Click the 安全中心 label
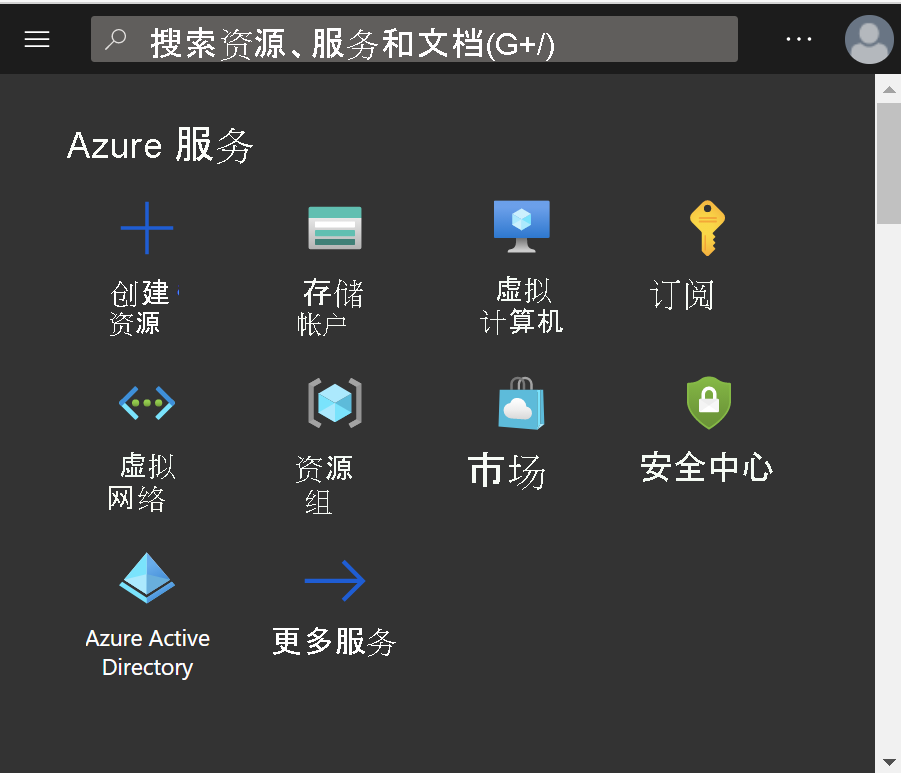 [707, 467]
